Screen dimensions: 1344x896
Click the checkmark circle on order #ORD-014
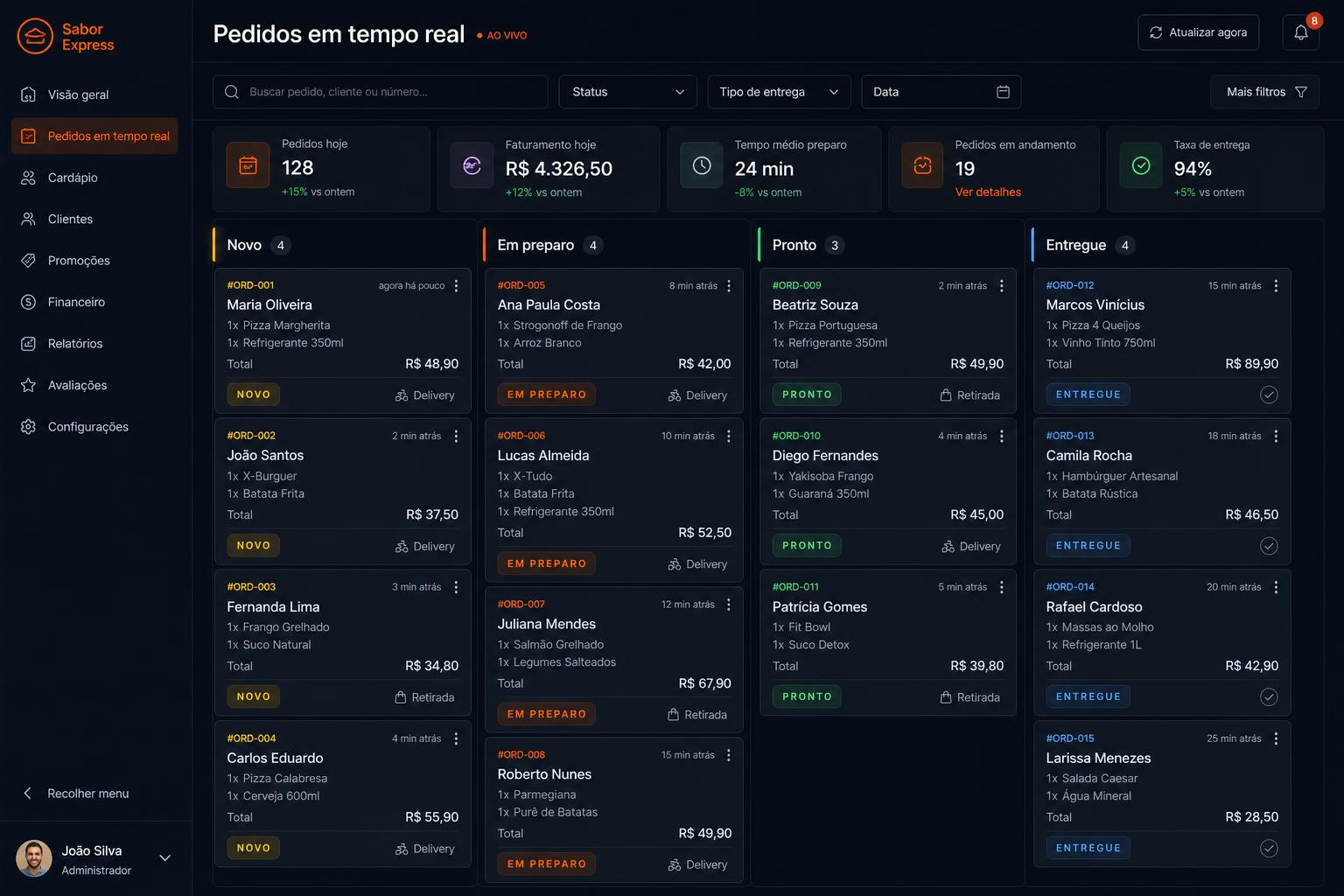[x=1269, y=696]
